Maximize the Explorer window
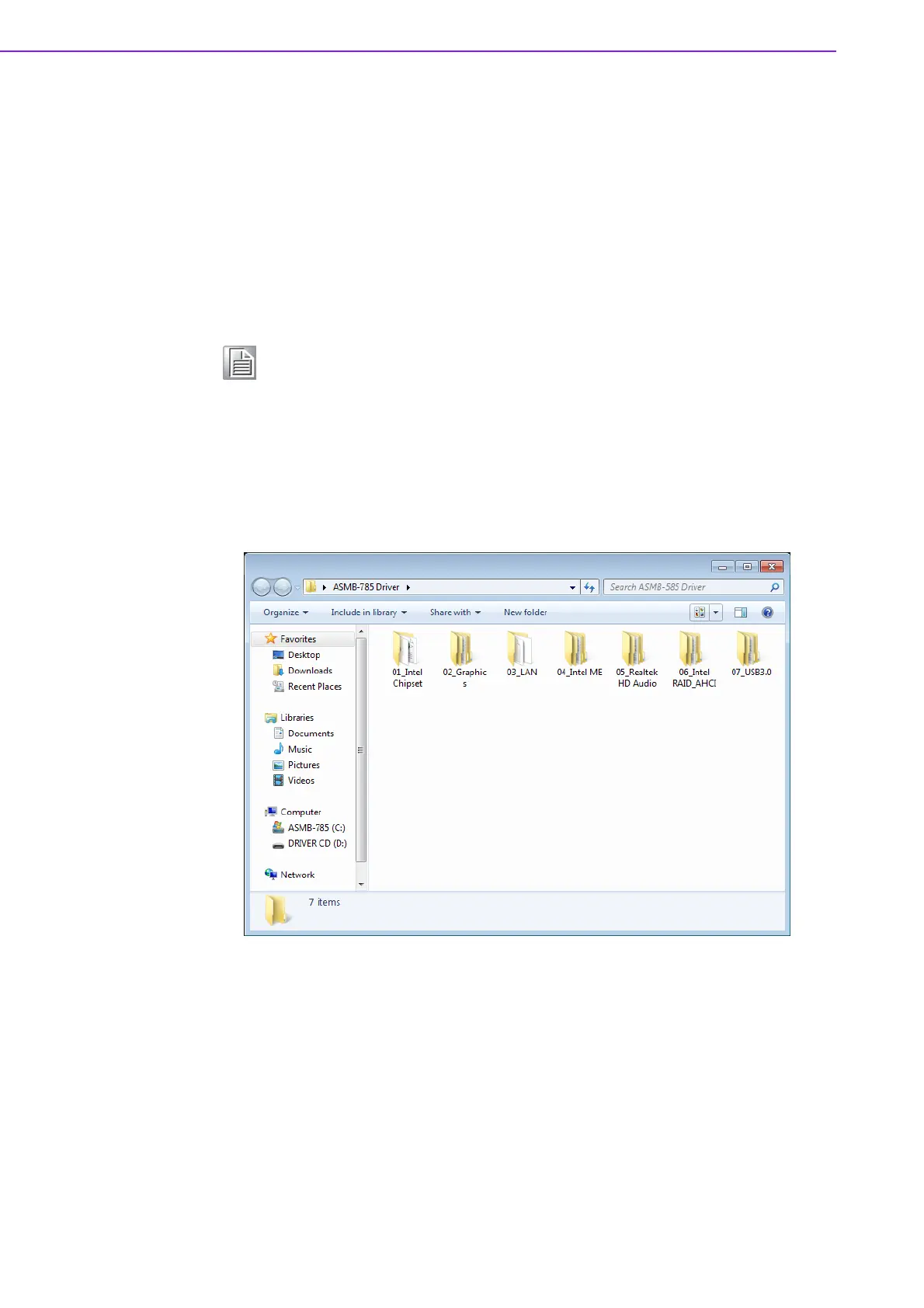The height and width of the screenshot is (1308, 924). coord(746,566)
